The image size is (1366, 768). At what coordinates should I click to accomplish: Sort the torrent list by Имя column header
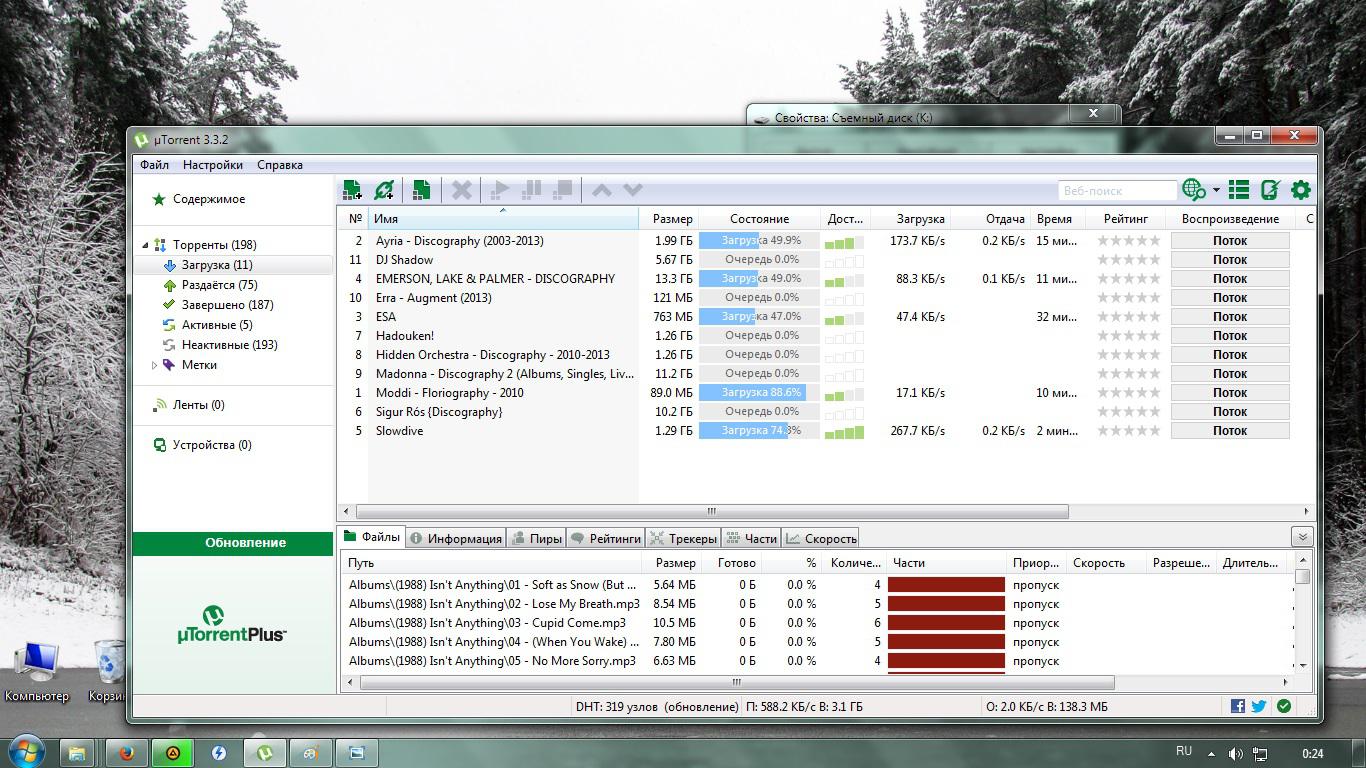[x=503, y=219]
